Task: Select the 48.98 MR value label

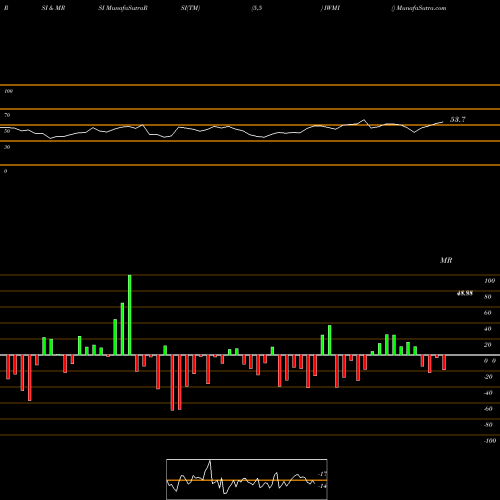Action: [464, 293]
